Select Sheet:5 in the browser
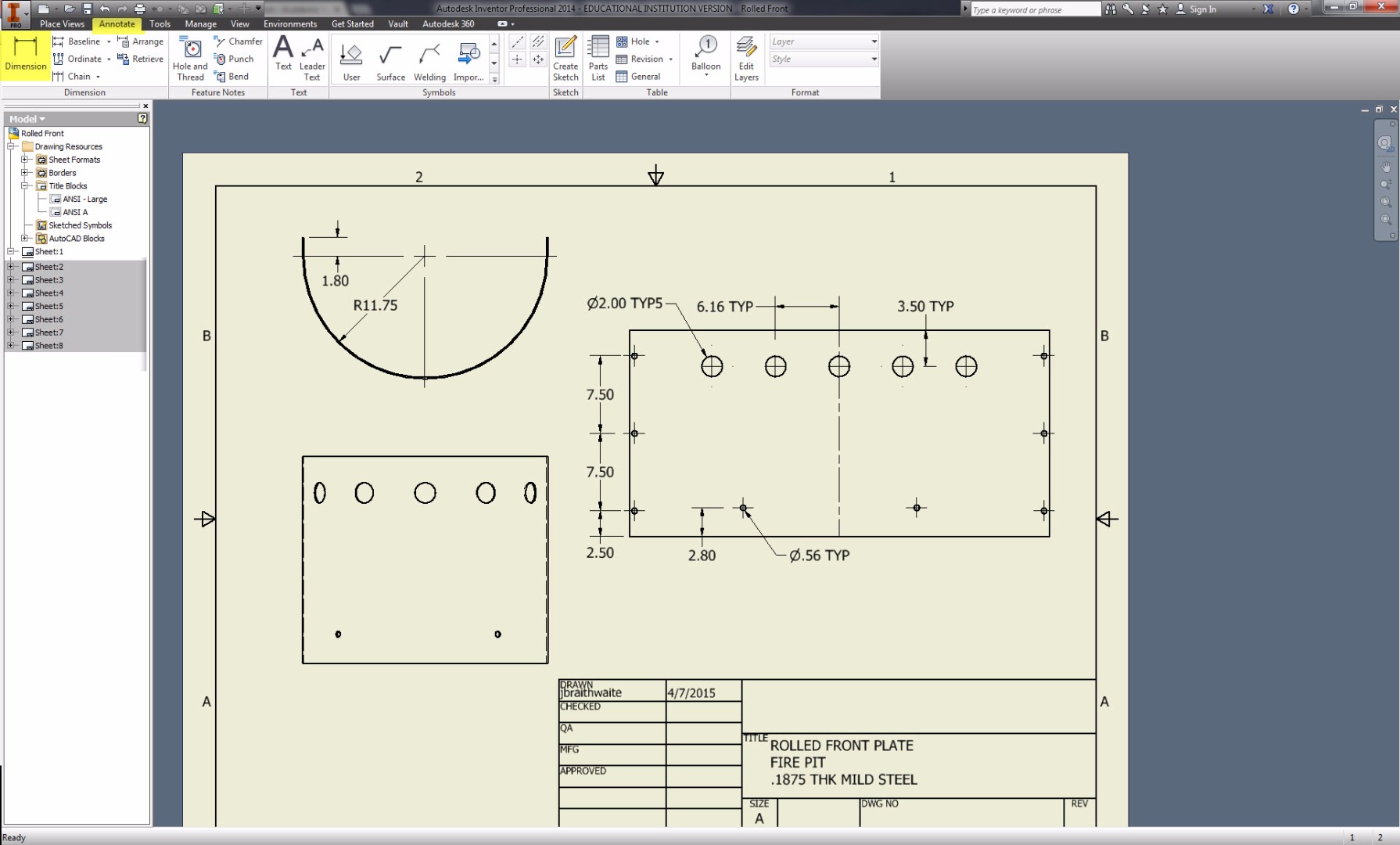Viewport: 1400px width, 845px height. (x=48, y=307)
